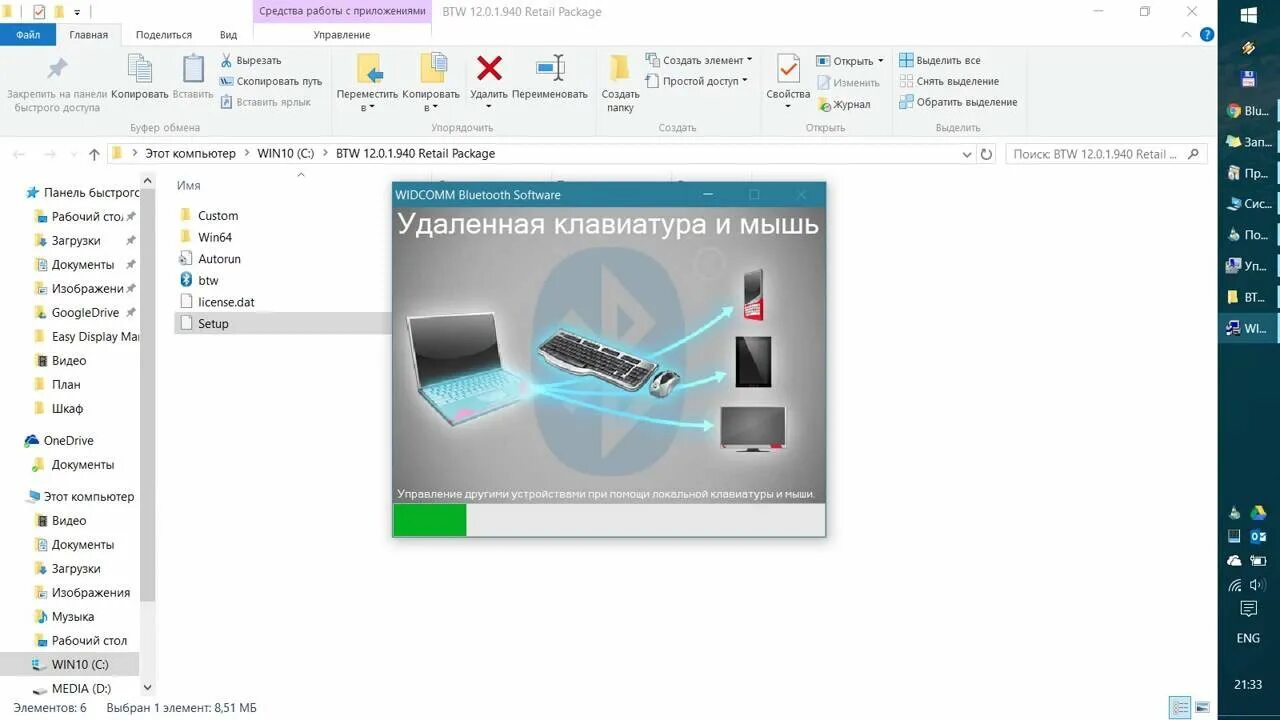Collapse the ribbon with chevron
The image size is (1280, 720).
click(1188, 34)
